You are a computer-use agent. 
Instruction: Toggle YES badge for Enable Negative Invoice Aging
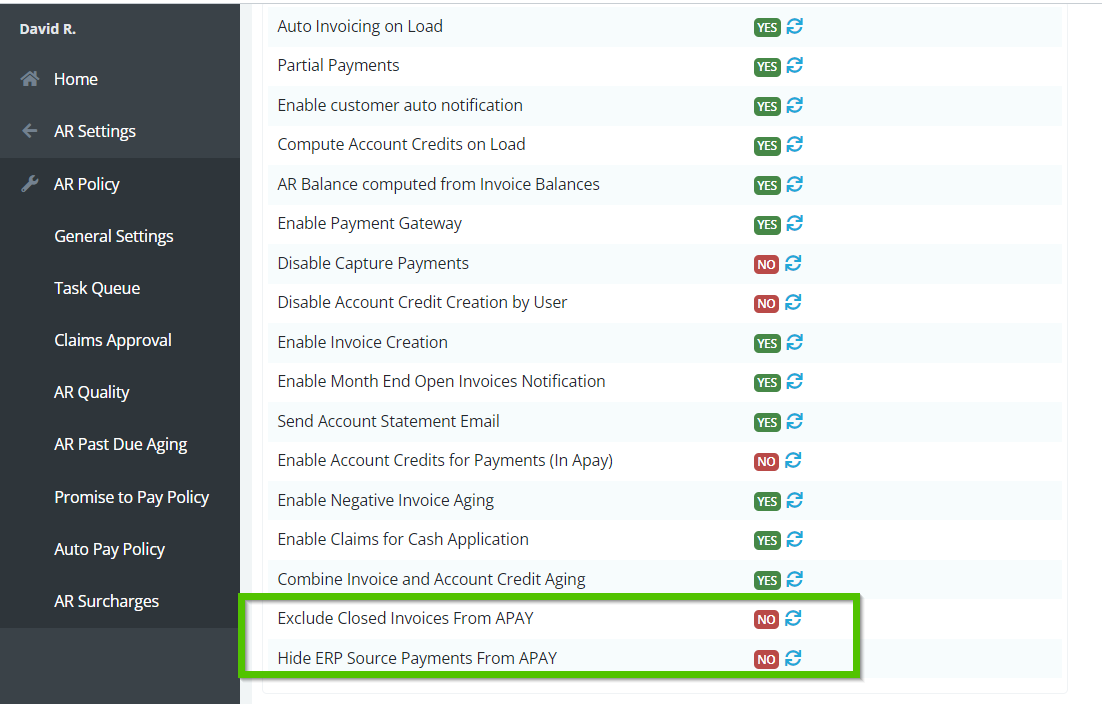pos(767,502)
